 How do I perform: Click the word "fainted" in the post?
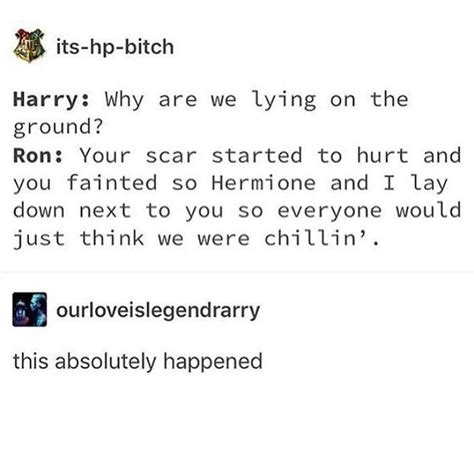click(x=112, y=183)
